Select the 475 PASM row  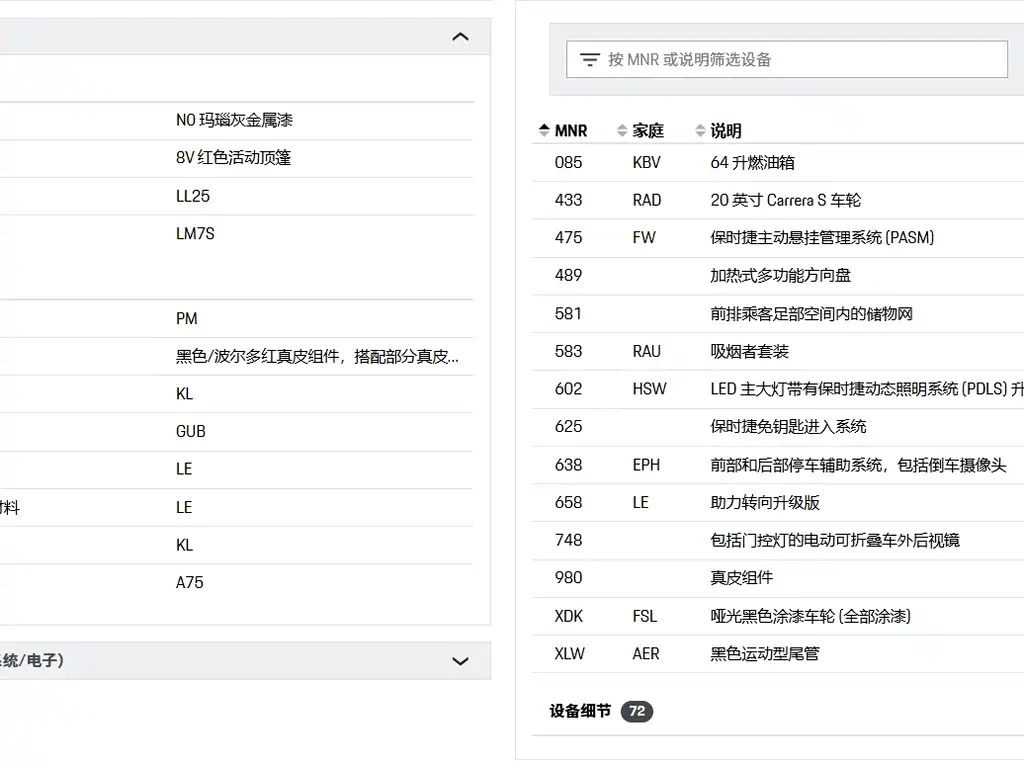tap(778, 238)
